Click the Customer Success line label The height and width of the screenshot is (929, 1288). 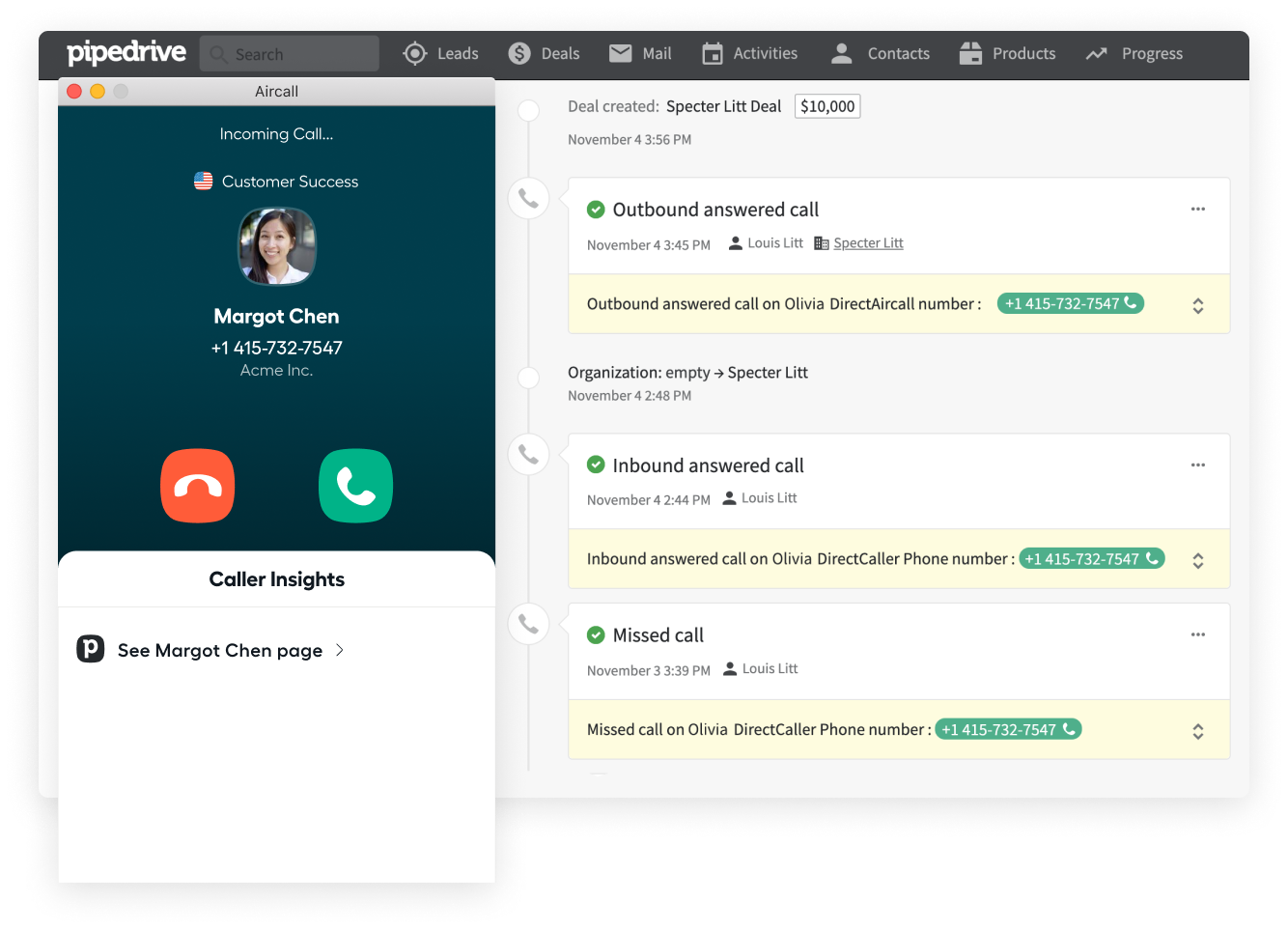[x=290, y=182]
